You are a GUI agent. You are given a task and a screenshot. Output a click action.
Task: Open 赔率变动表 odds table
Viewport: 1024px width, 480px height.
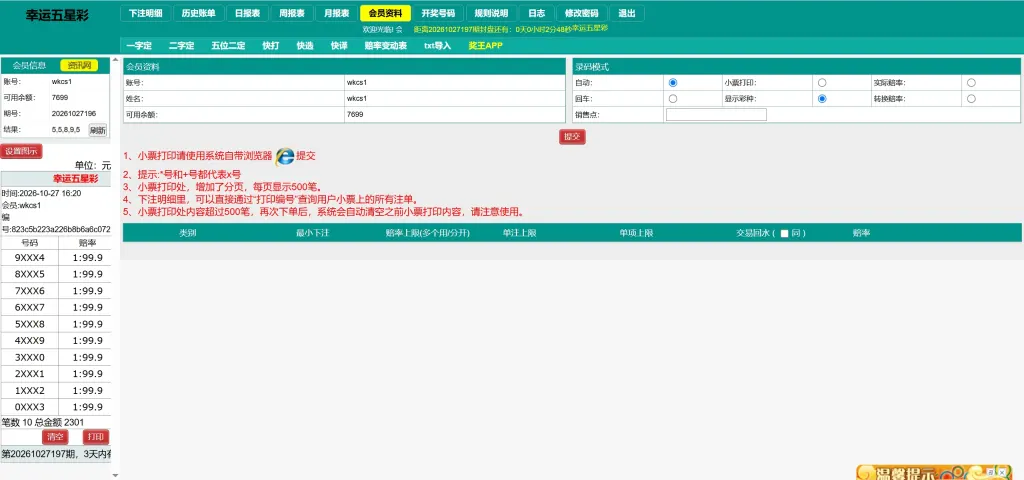click(x=385, y=46)
